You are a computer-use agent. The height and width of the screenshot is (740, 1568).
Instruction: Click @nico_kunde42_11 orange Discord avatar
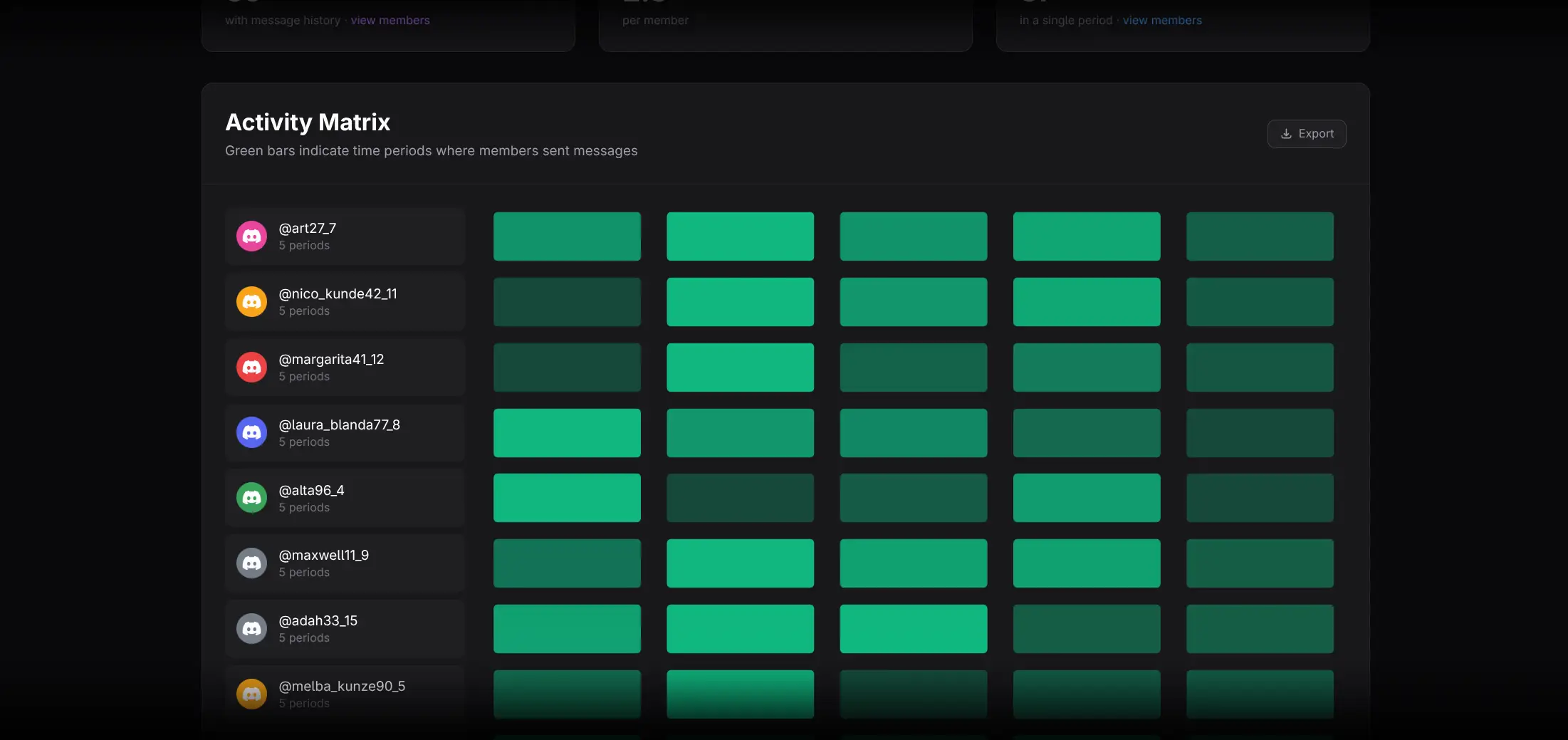point(251,302)
